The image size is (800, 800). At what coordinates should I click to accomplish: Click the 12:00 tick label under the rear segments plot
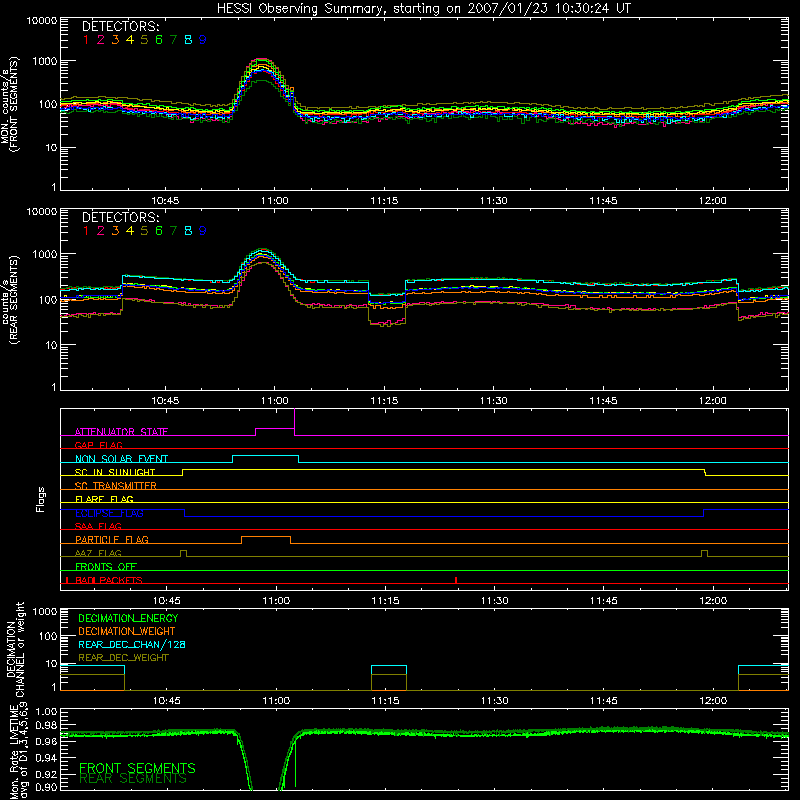point(712,401)
